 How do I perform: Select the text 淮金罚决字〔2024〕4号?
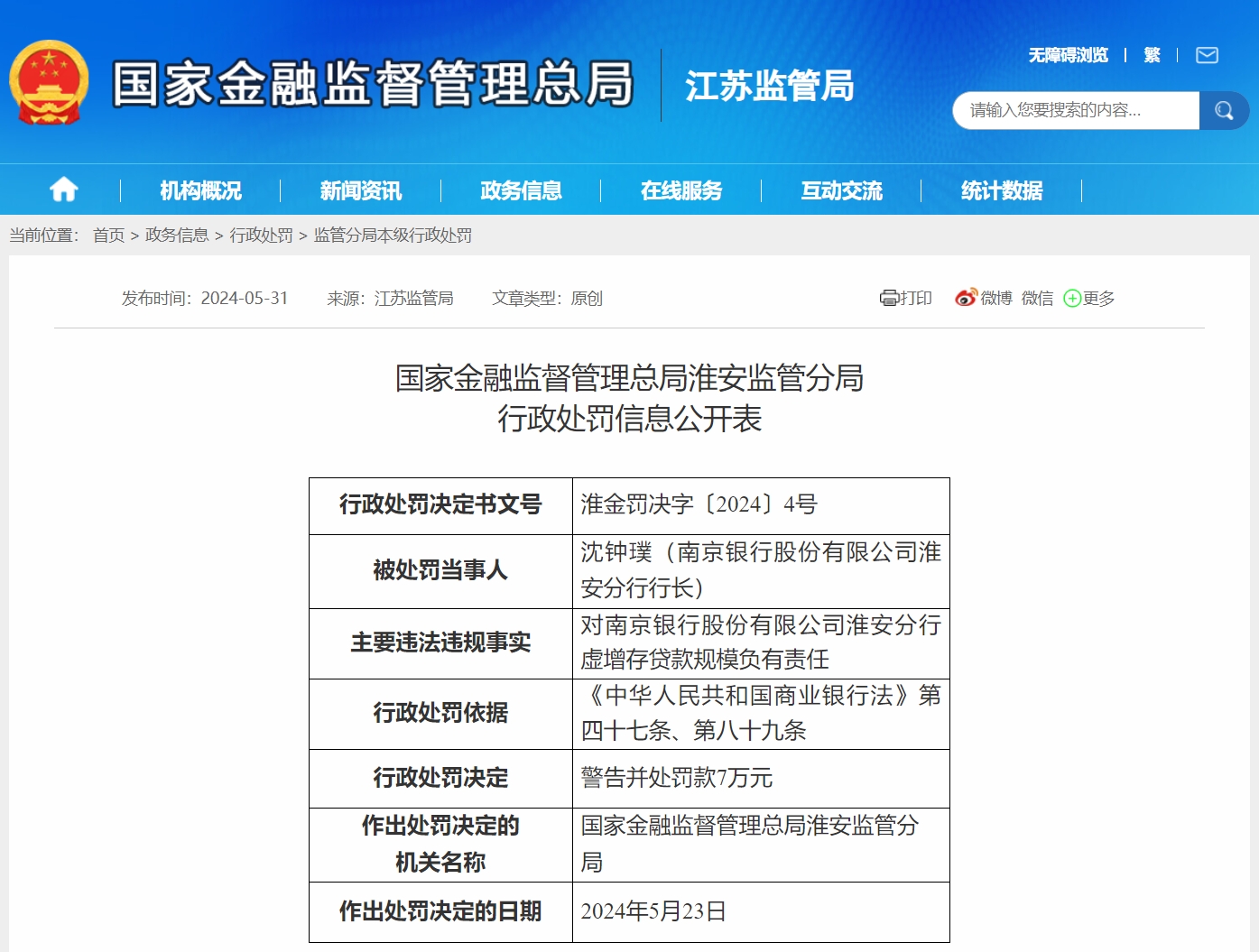tap(699, 504)
